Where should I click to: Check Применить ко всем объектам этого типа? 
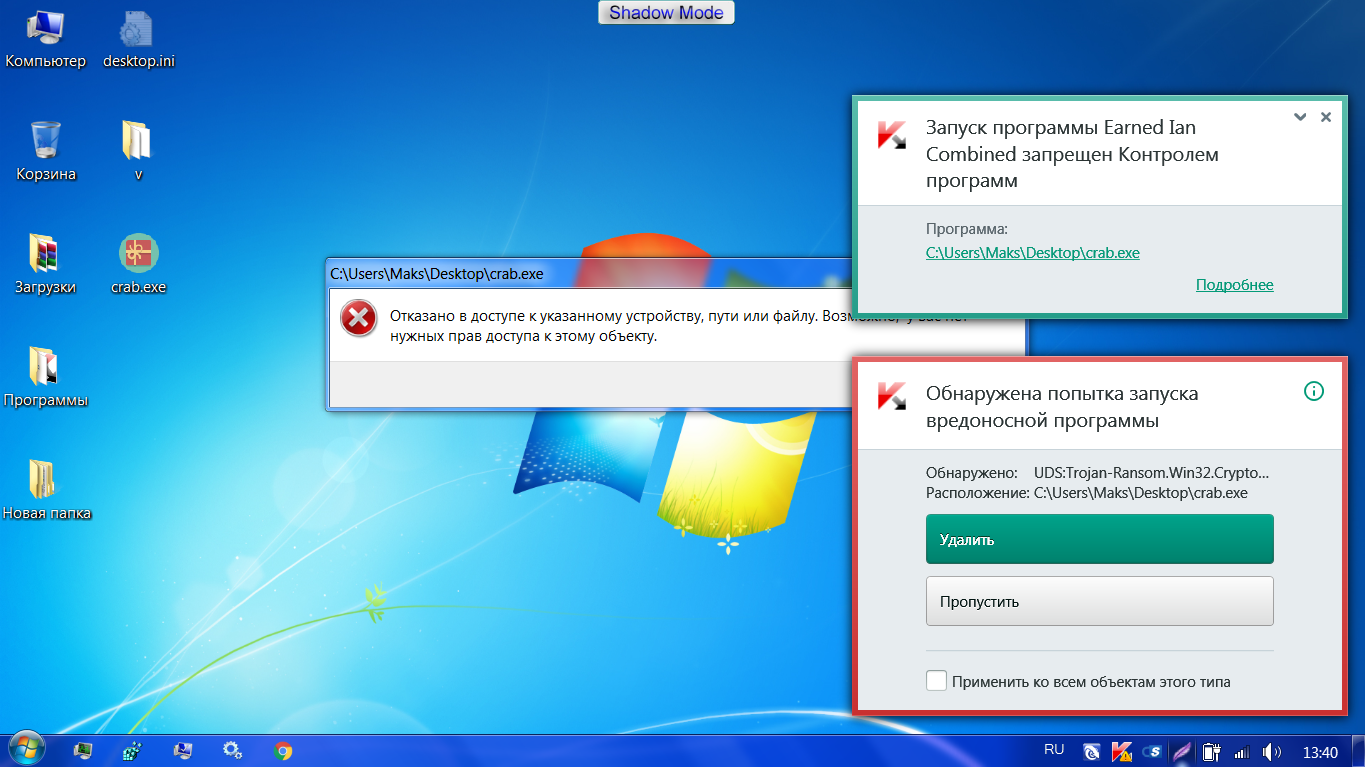click(937, 681)
